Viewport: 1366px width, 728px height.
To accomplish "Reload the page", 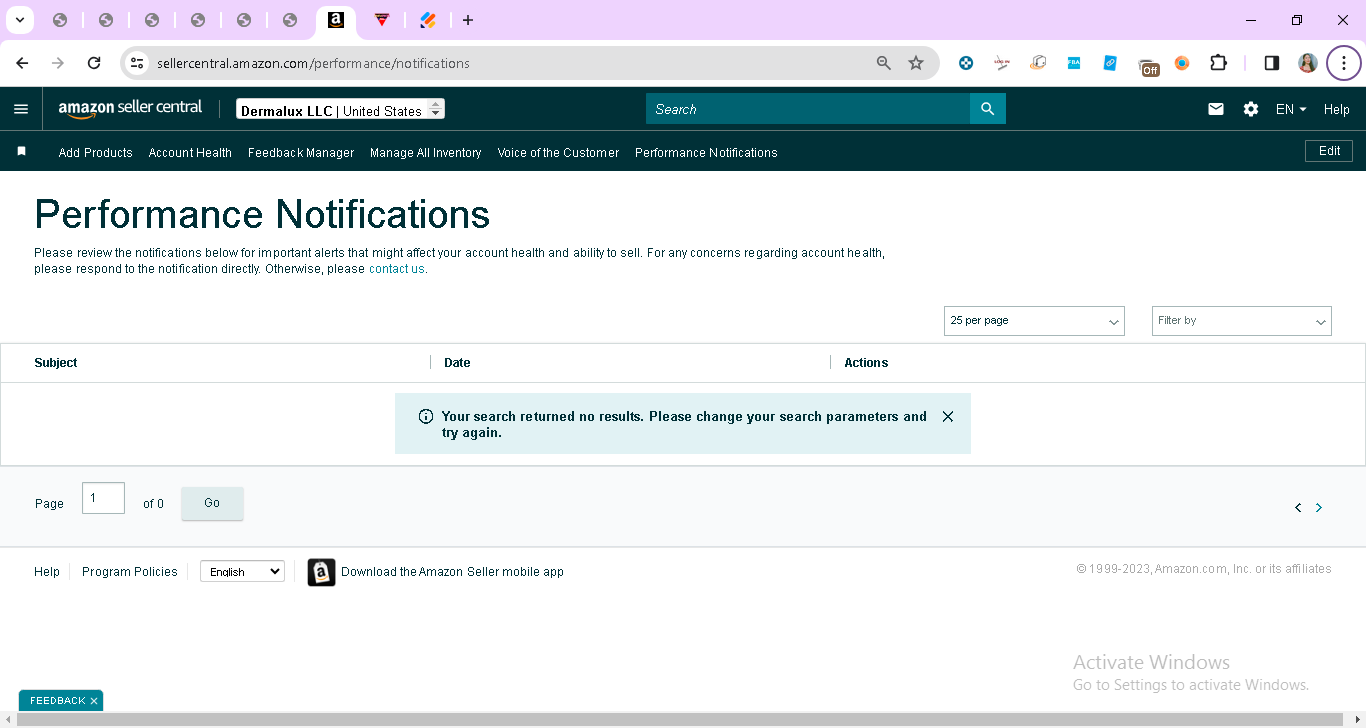I will [94, 63].
